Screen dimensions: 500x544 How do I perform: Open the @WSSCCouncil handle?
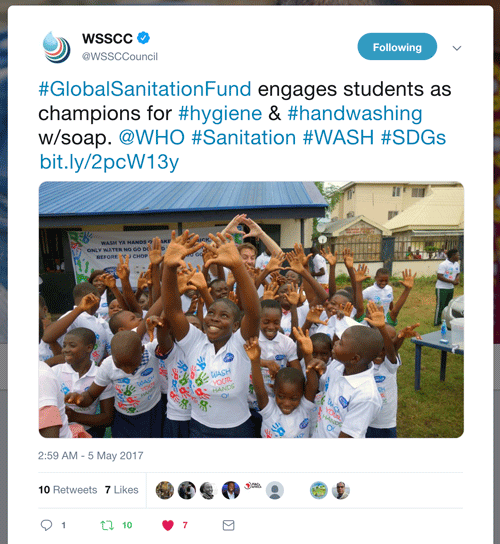120,57
